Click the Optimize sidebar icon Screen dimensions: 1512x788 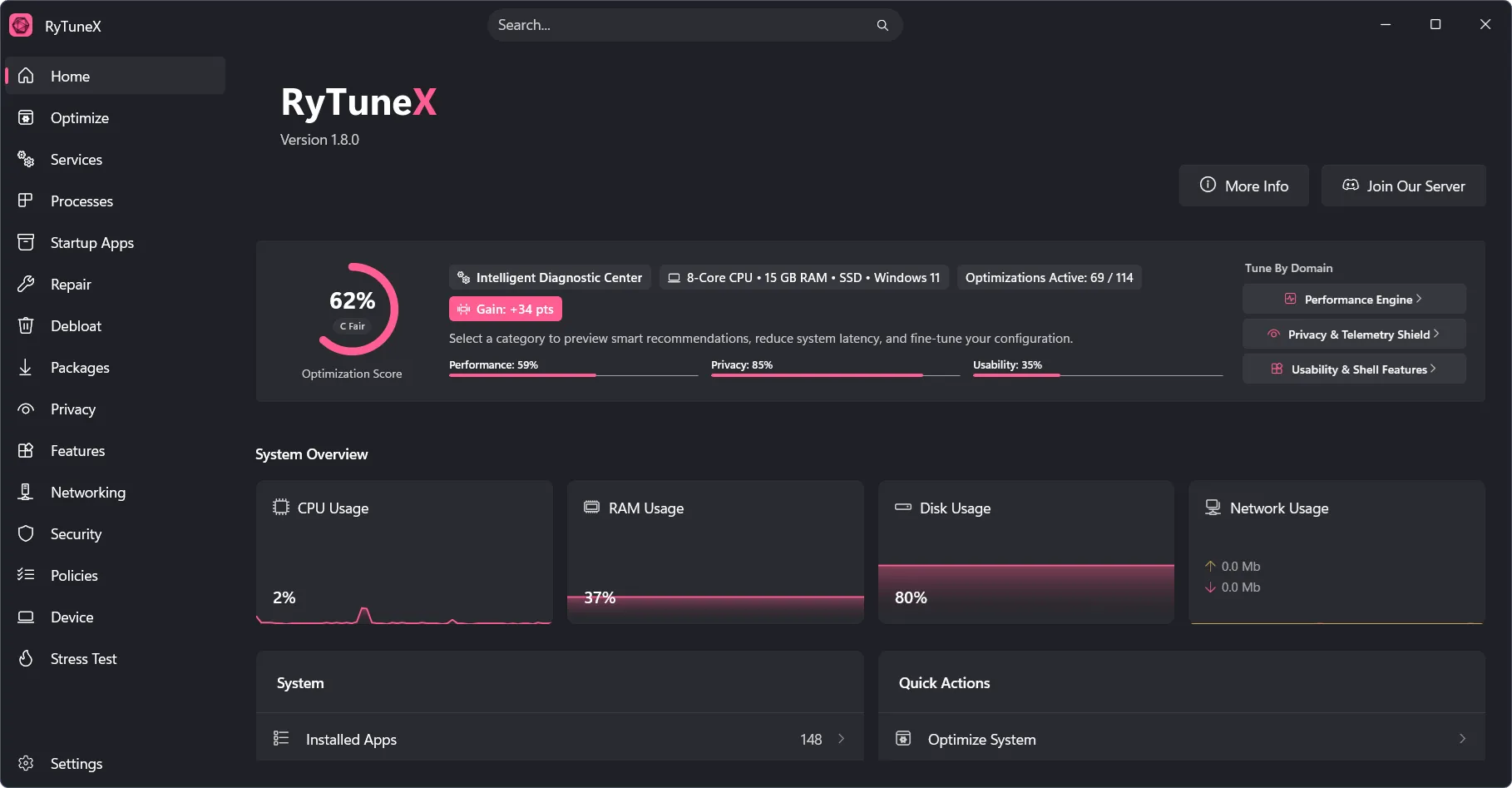pos(26,117)
